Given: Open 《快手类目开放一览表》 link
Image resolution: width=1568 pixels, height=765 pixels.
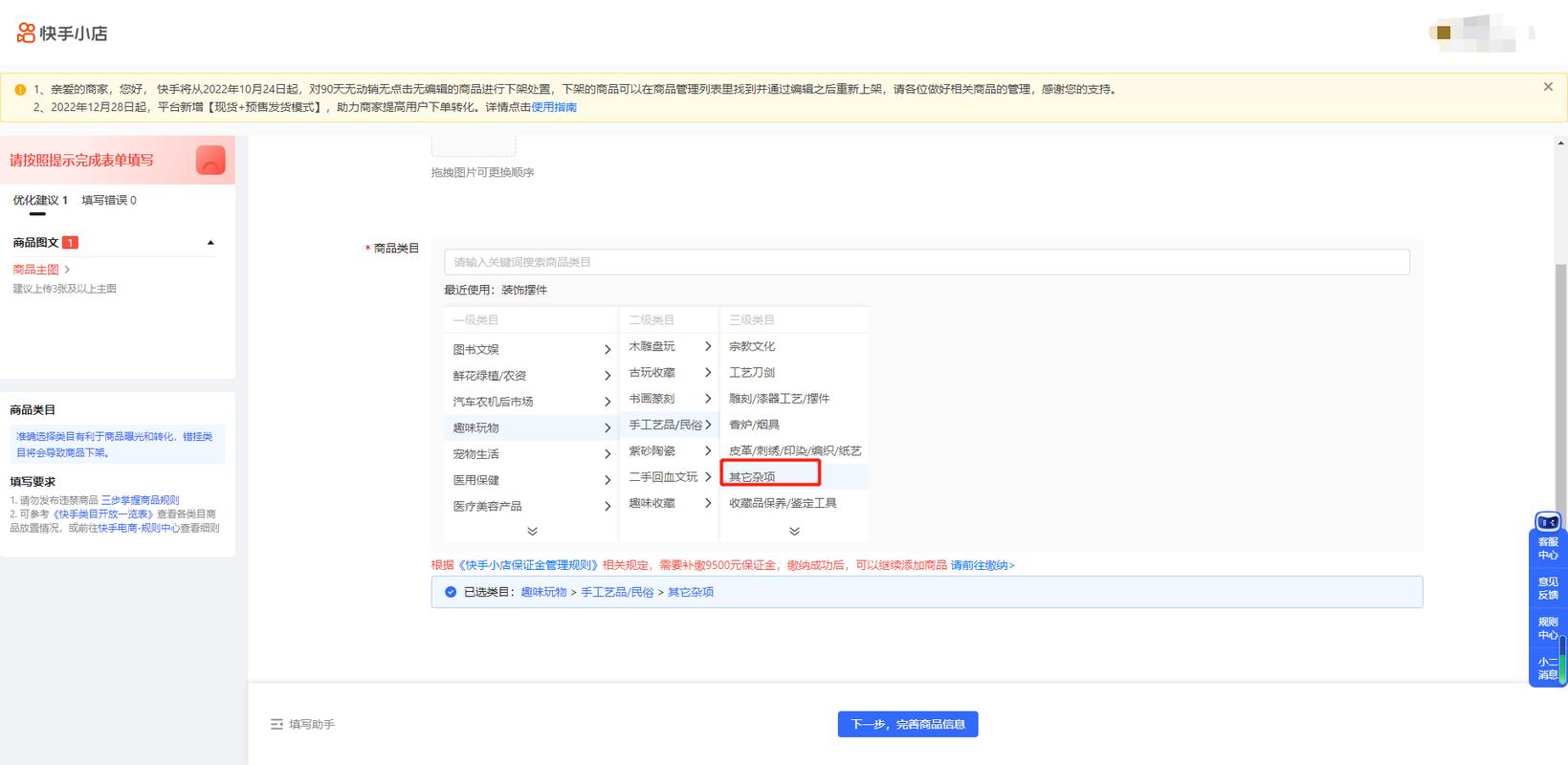Looking at the screenshot, I should click(103, 514).
